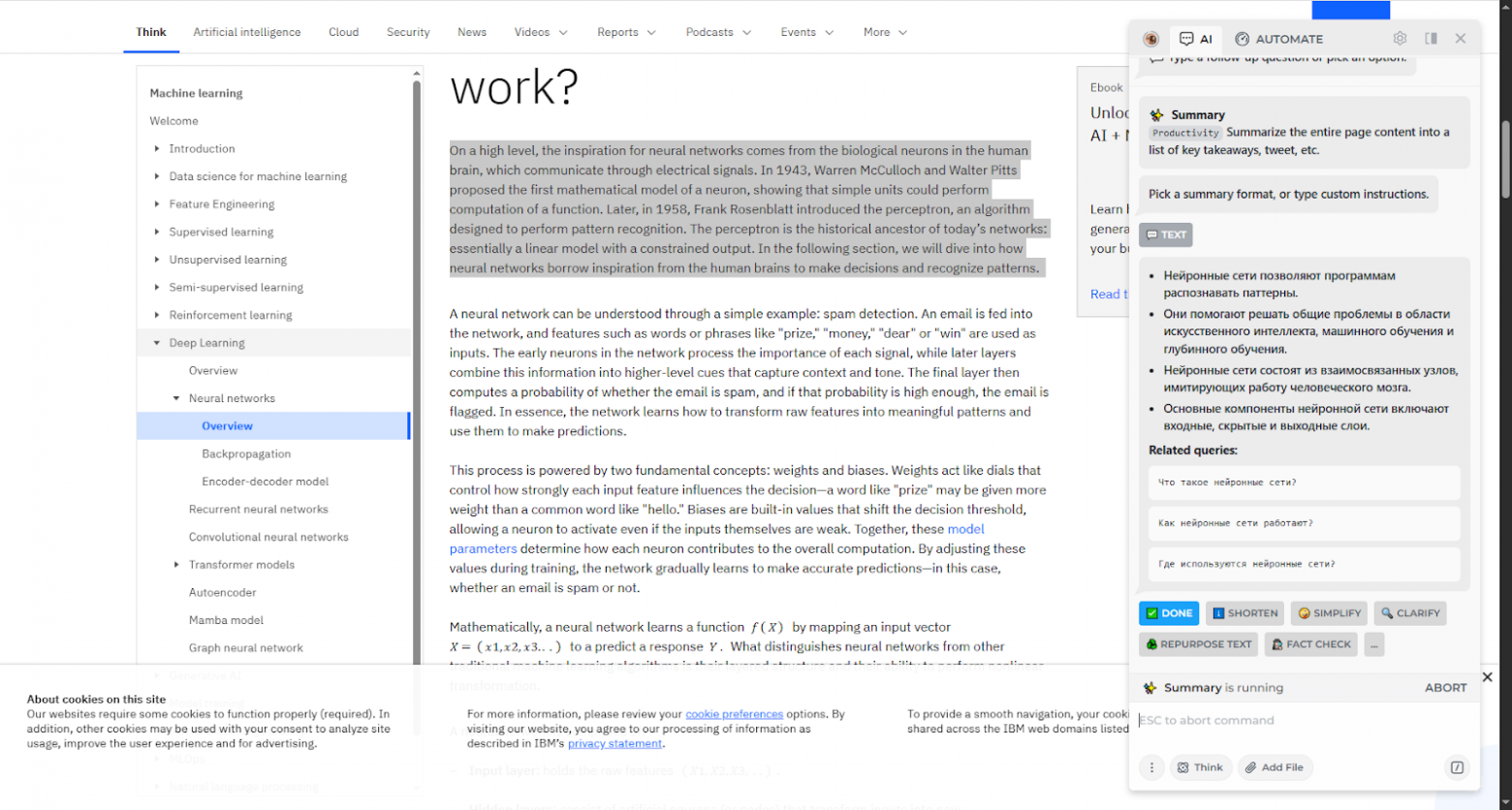The image size is (1512, 810).
Task: Click the profile avatar in the AI panel
Action: (1150, 39)
